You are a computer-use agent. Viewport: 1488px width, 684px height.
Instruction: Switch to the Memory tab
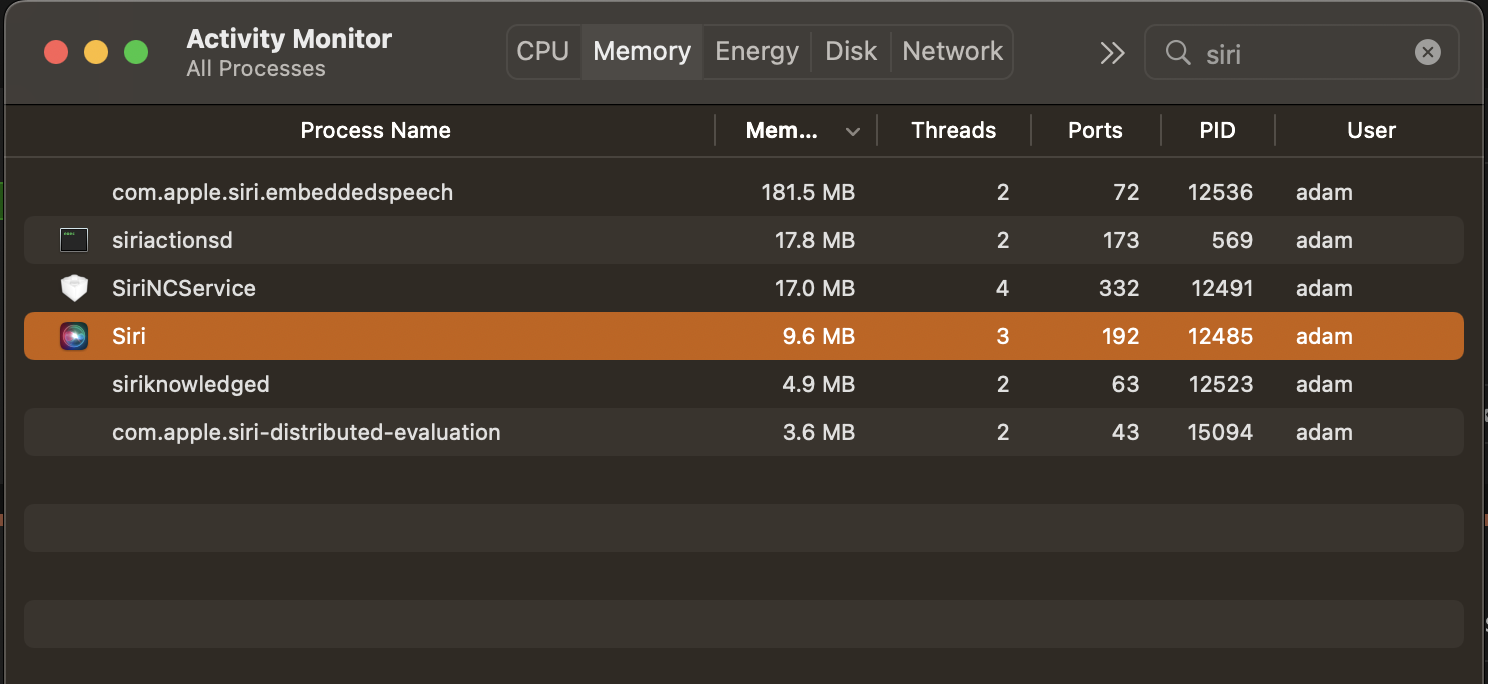(642, 51)
